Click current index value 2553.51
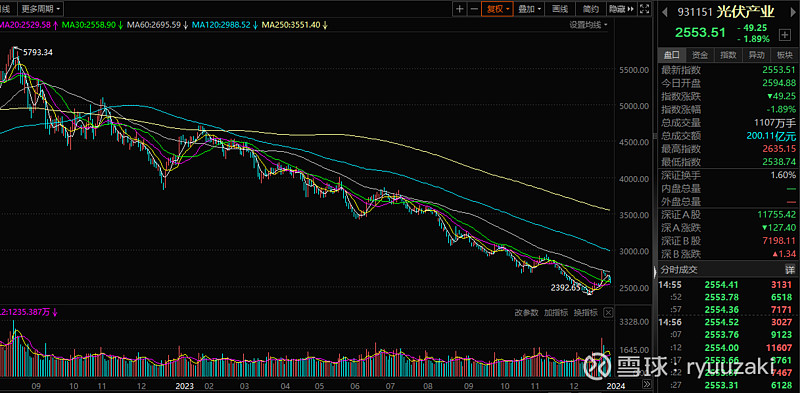800x393 pixels. (700, 33)
